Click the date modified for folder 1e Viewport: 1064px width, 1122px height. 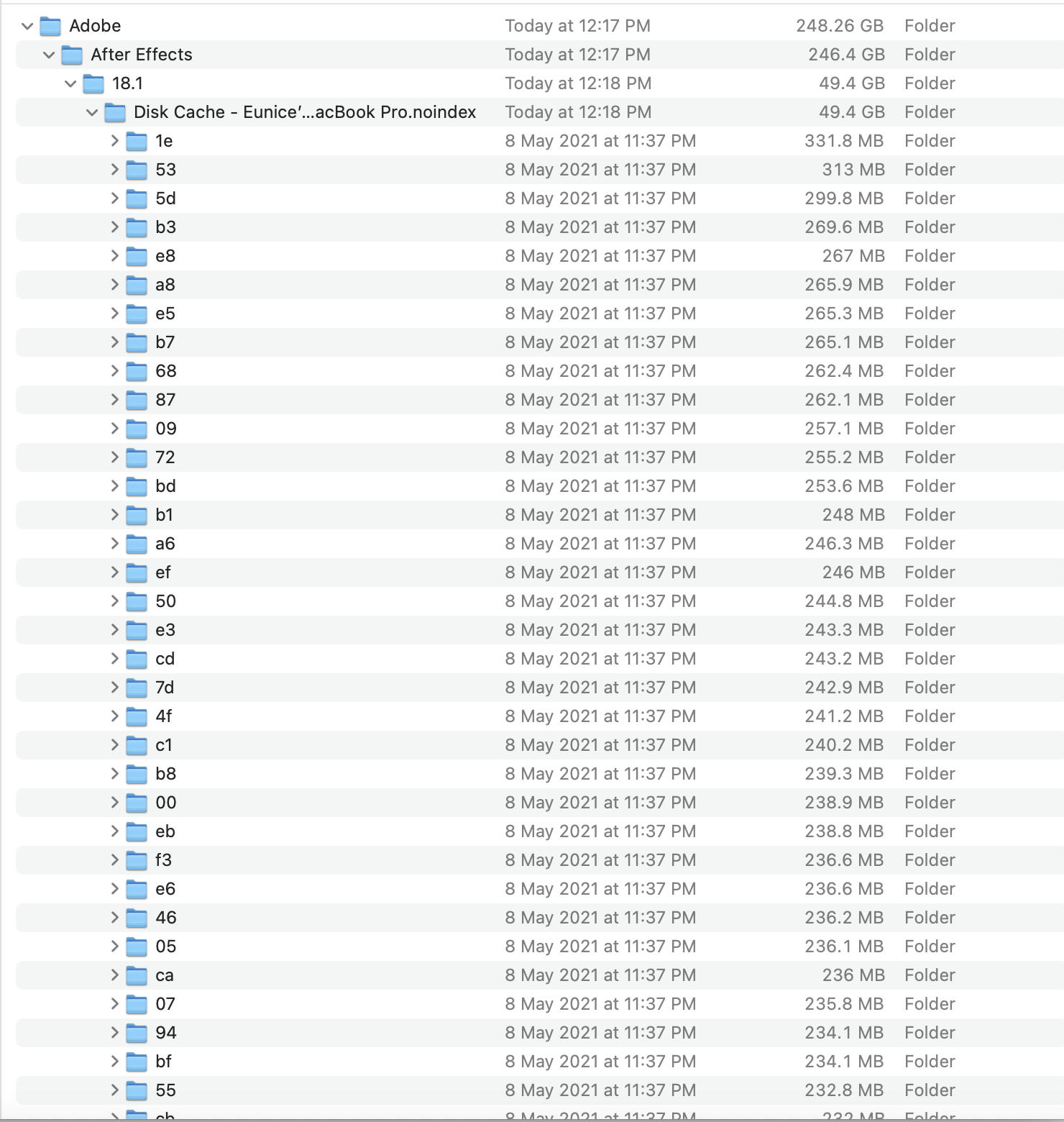coord(600,141)
